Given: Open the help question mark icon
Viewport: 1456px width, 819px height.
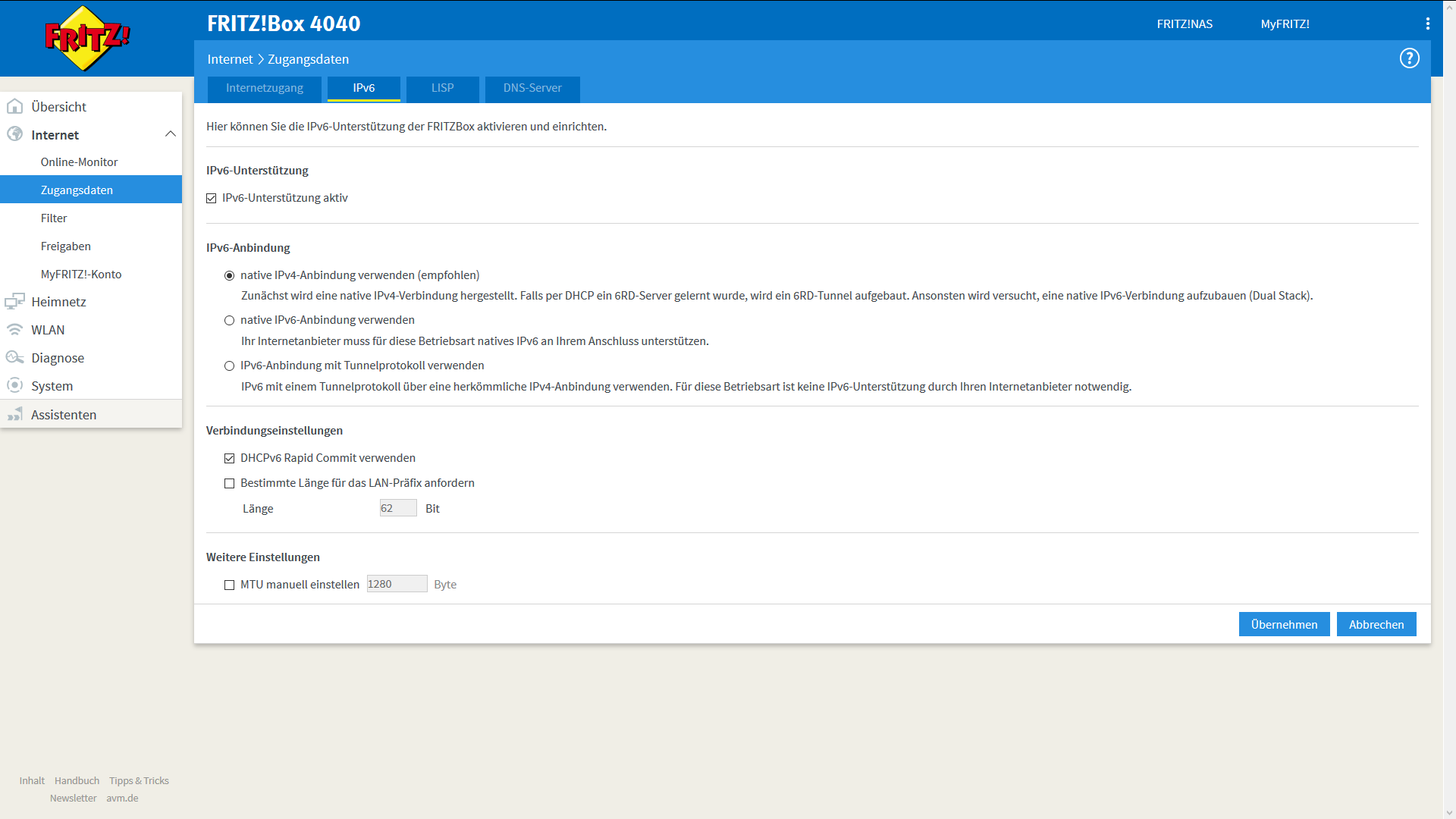Looking at the screenshot, I should coord(1409,58).
